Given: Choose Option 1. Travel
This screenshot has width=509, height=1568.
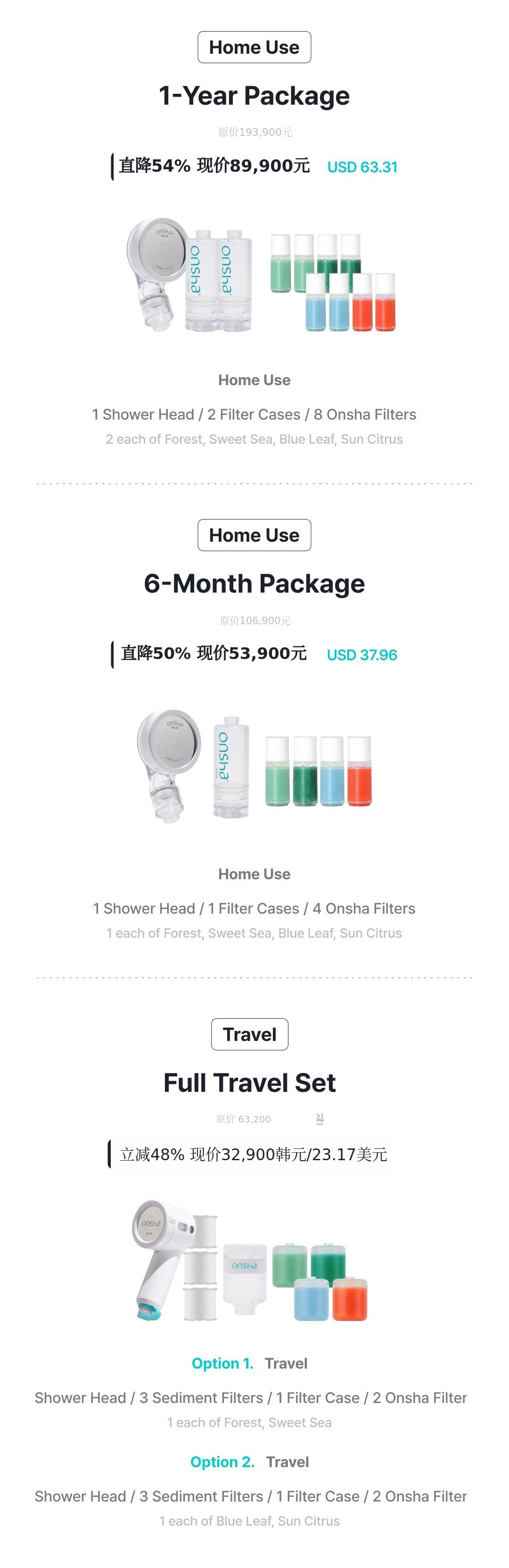Looking at the screenshot, I should [249, 1363].
